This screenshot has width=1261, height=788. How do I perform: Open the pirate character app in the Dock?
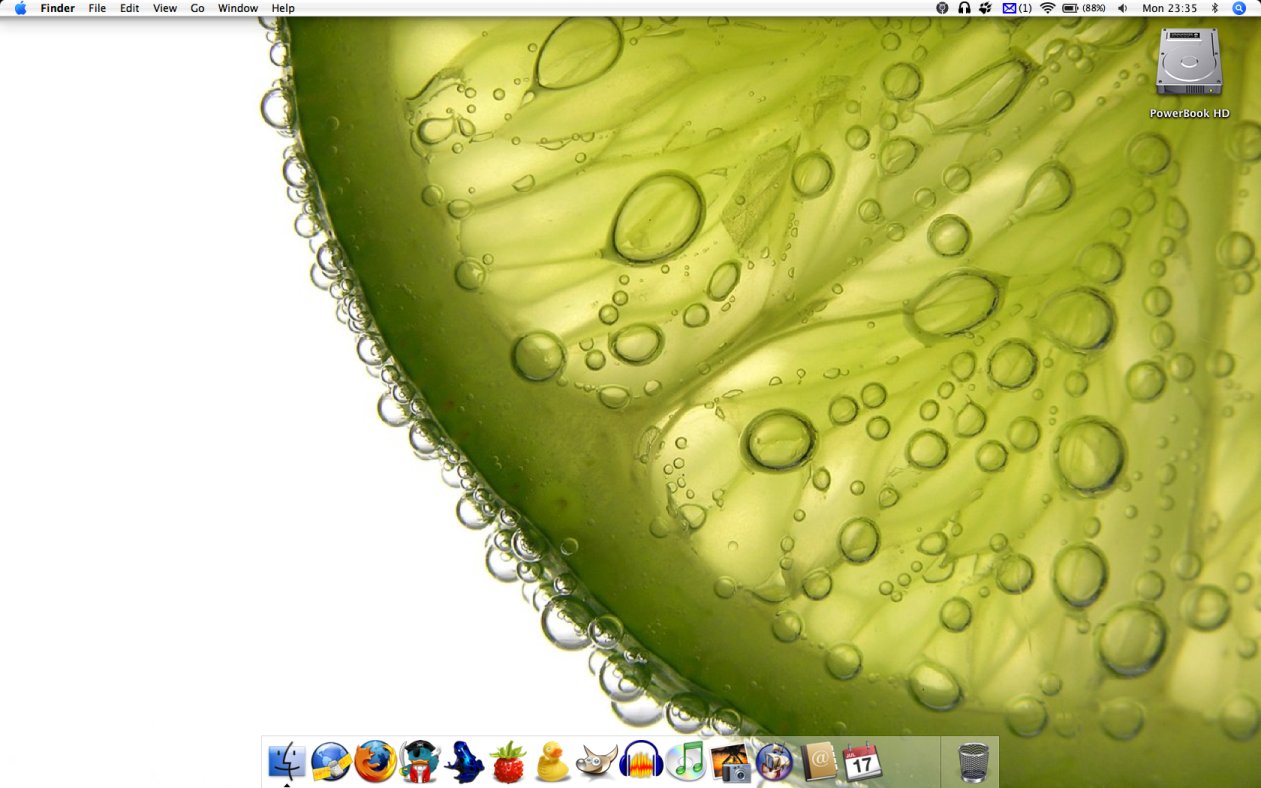tap(420, 762)
